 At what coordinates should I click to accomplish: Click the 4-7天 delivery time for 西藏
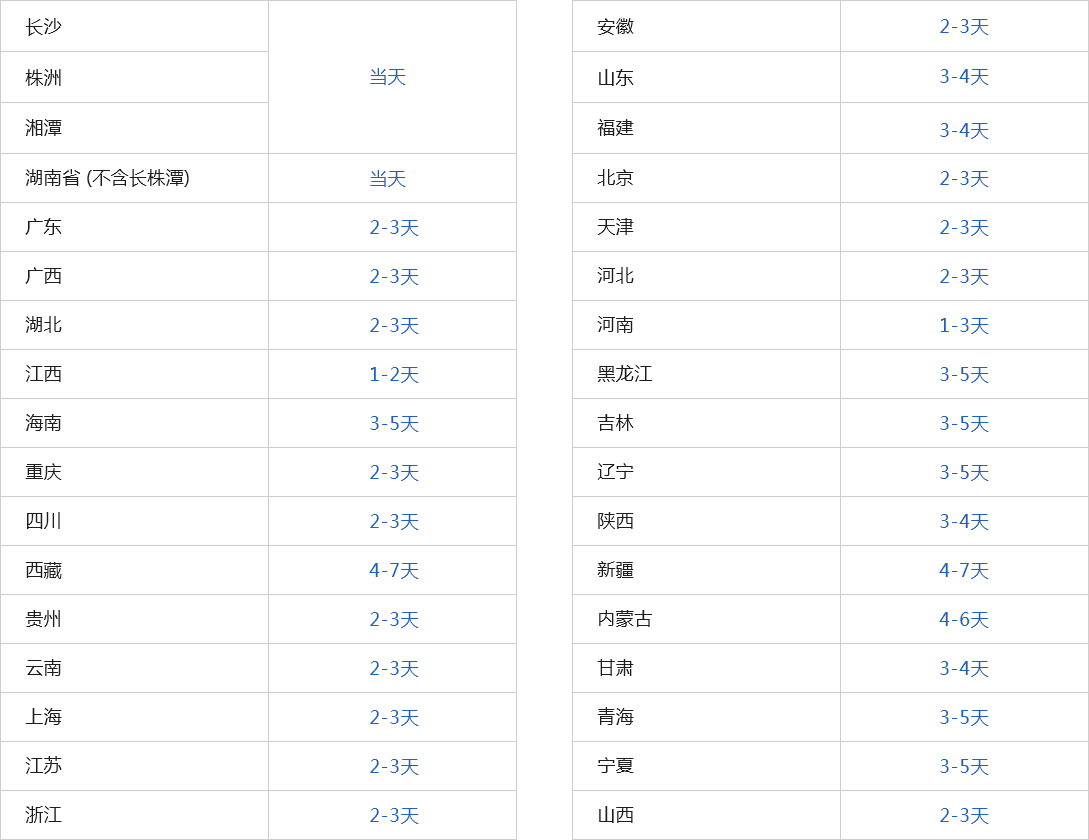point(394,571)
